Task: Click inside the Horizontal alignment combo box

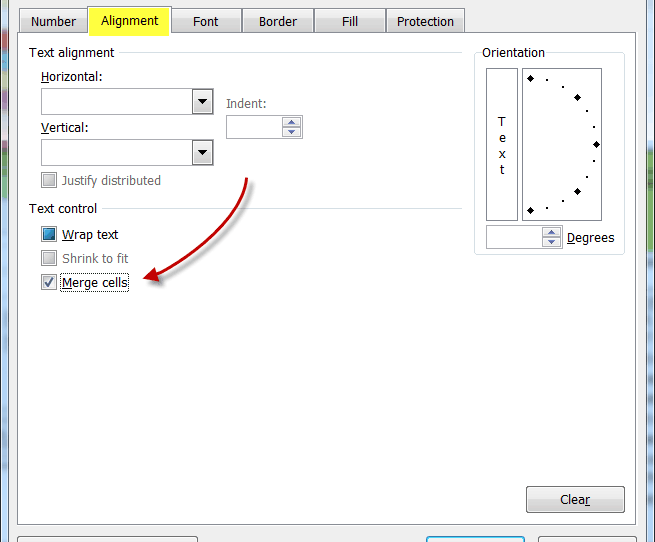Action: click(x=117, y=101)
